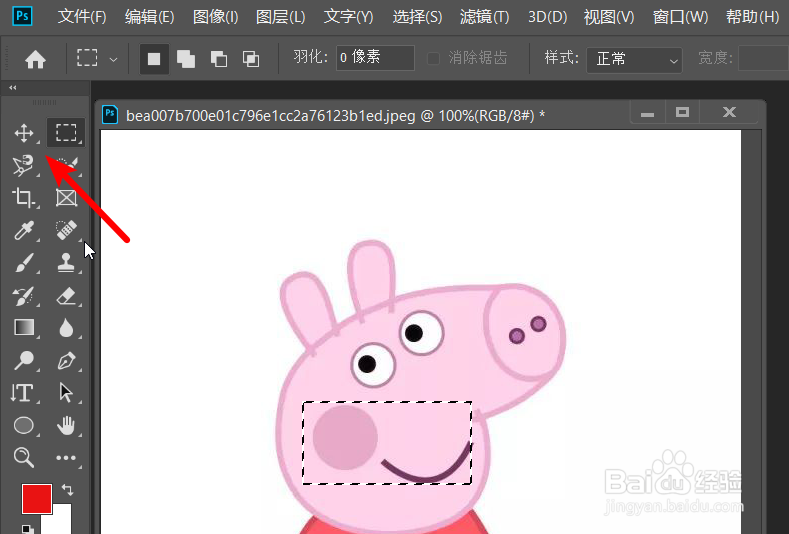
Task: Select the Lasso tool
Action: pos(24,165)
